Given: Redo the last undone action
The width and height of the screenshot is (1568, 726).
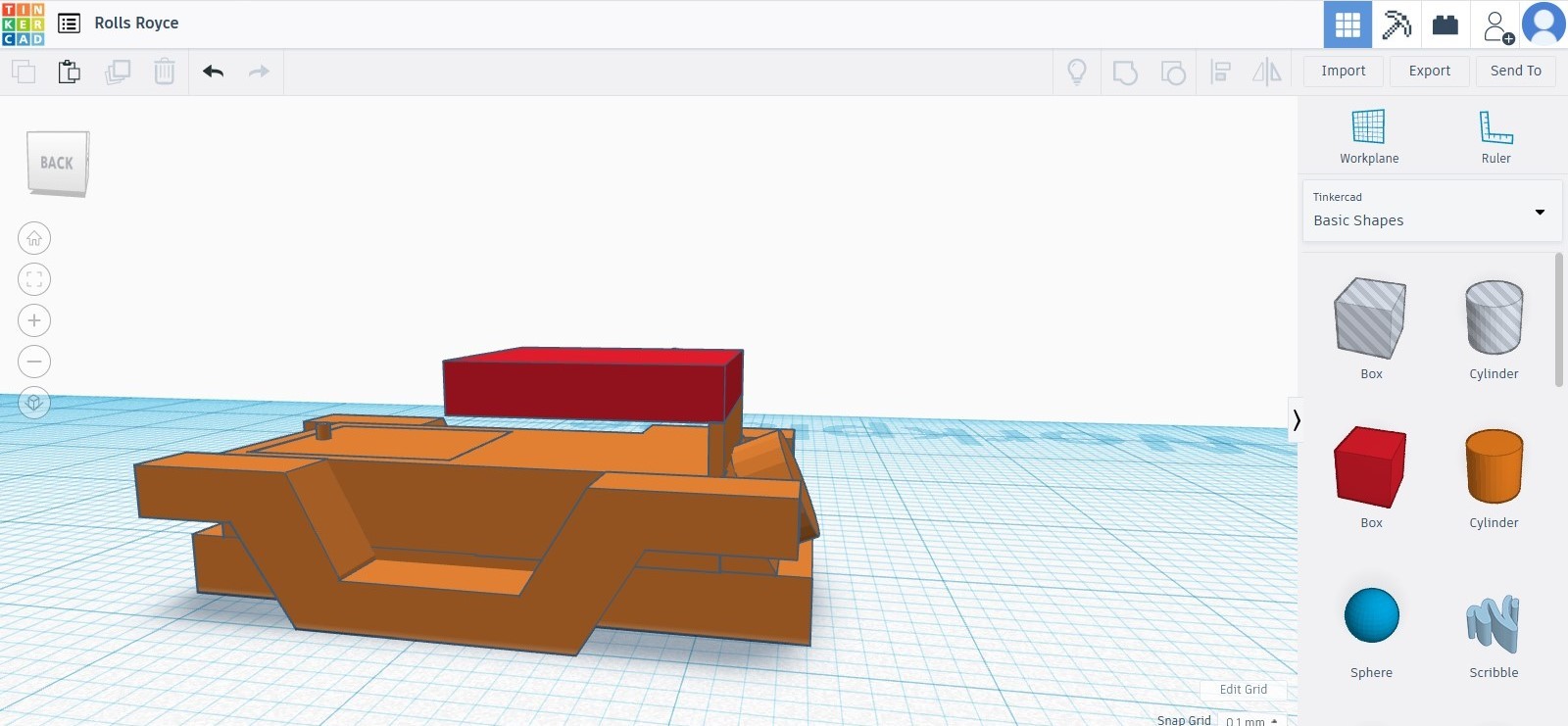Looking at the screenshot, I should [259, 72].
